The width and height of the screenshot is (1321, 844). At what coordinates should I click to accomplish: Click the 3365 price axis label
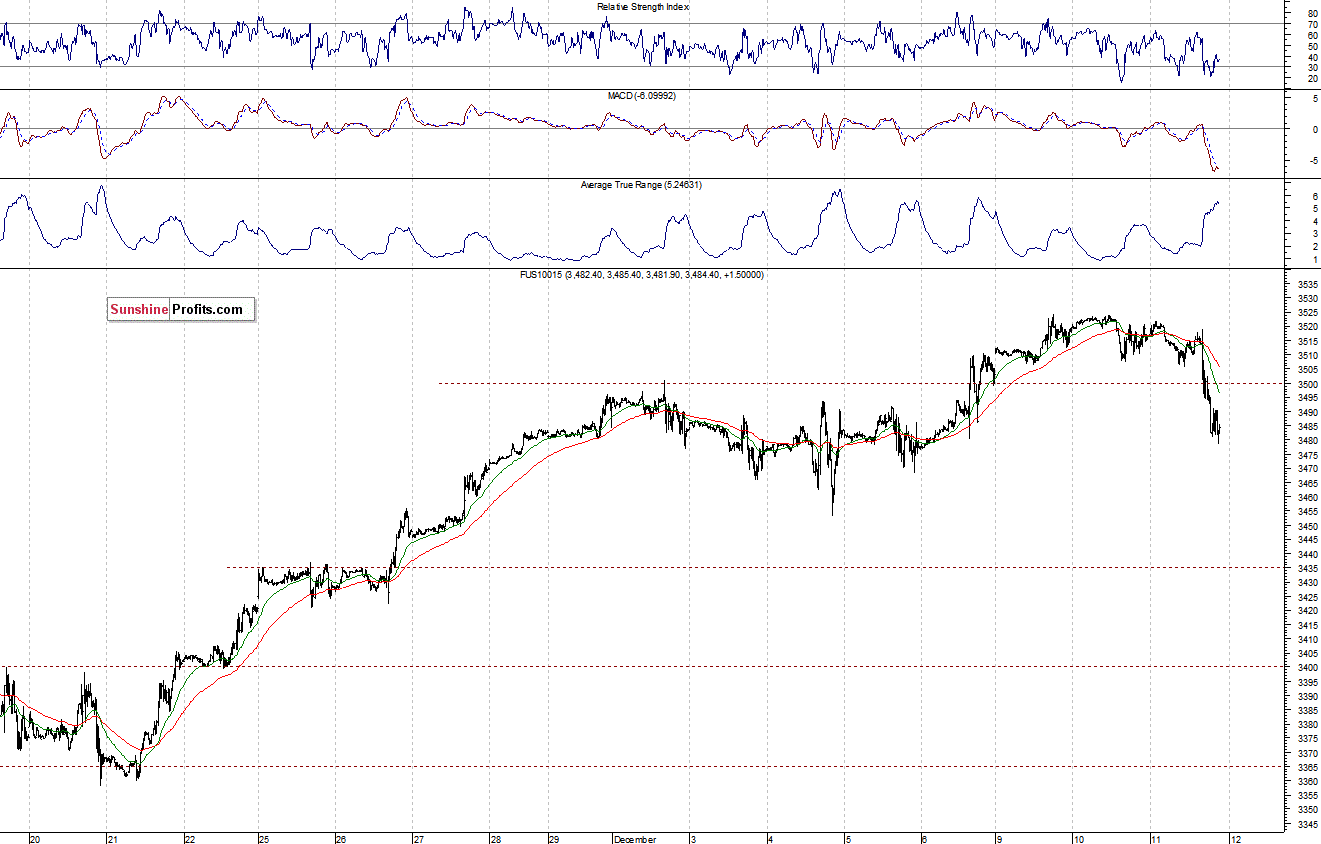tap(1306, 767)
